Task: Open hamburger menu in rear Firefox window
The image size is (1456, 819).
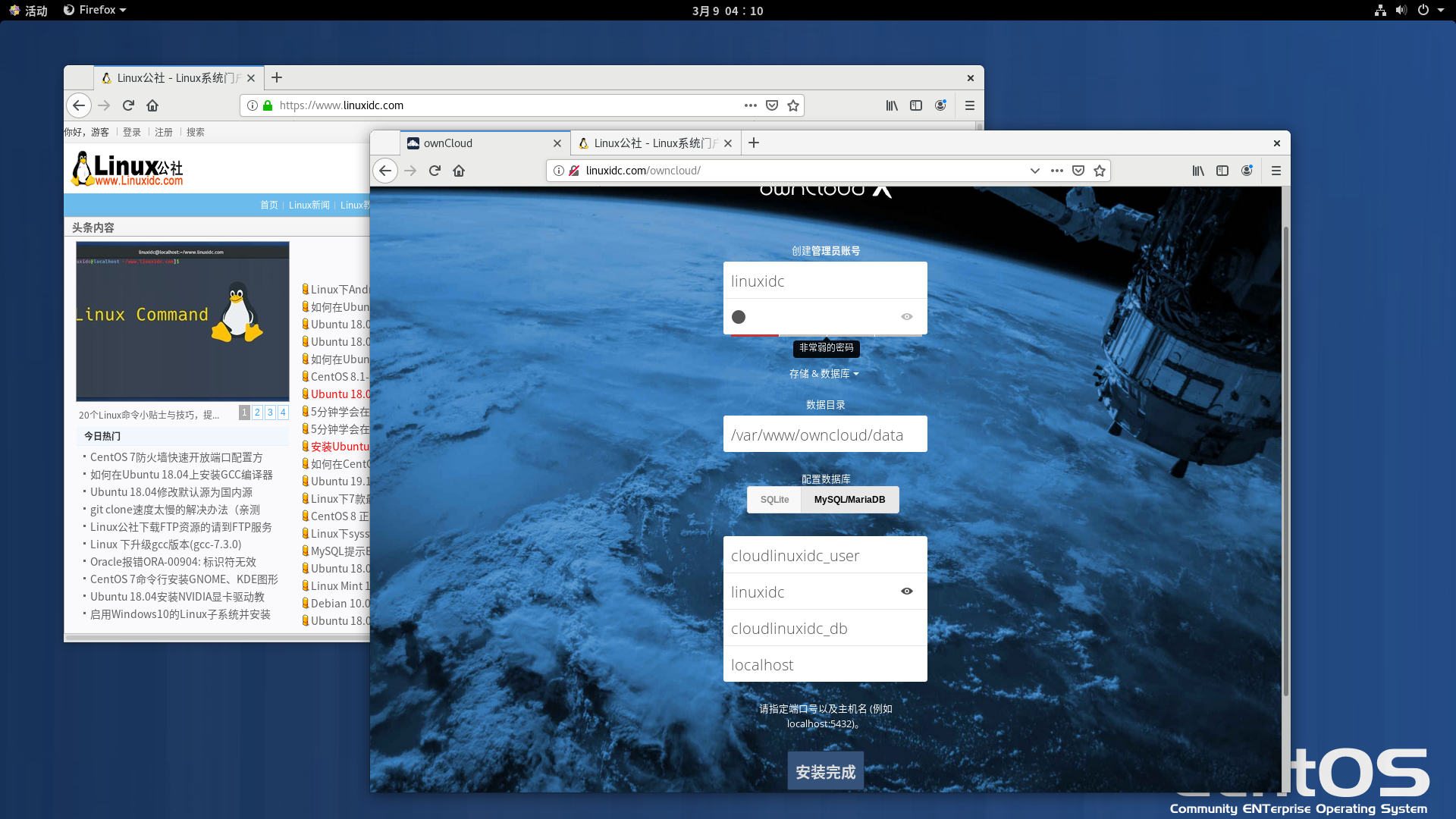Action: coord(970,105)
